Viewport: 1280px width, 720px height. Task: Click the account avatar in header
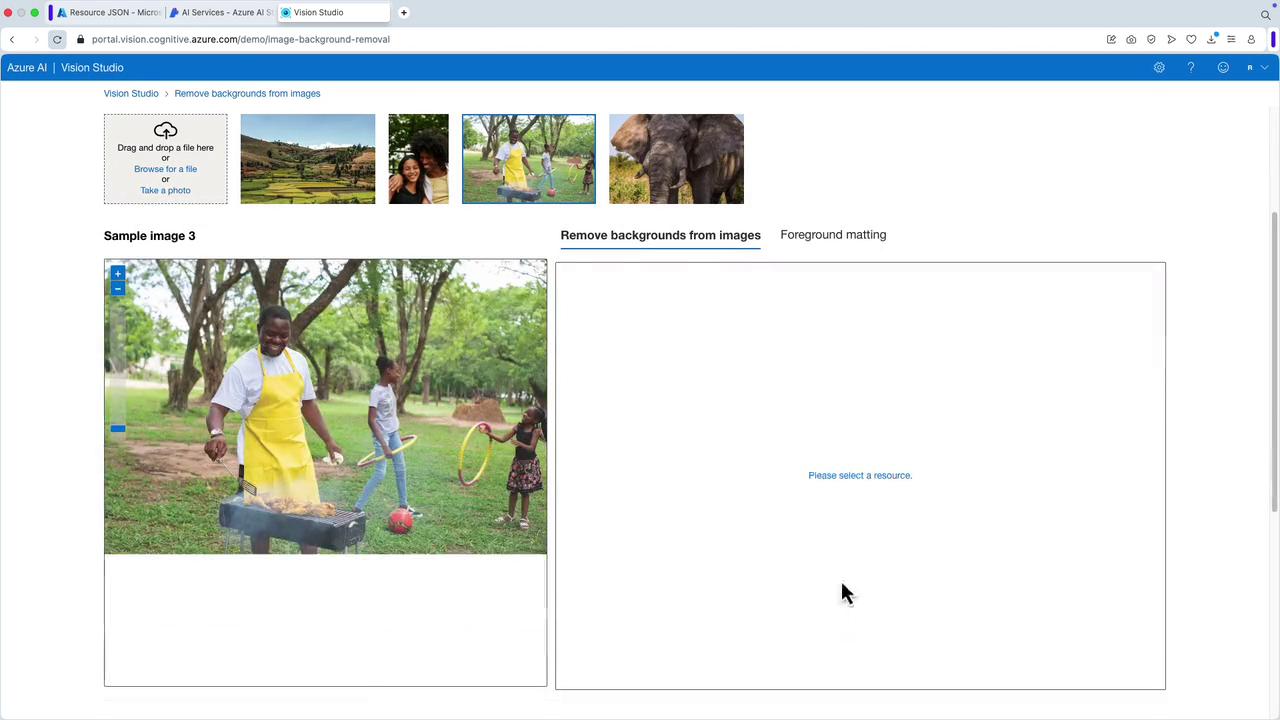[x=1250, y=68]
